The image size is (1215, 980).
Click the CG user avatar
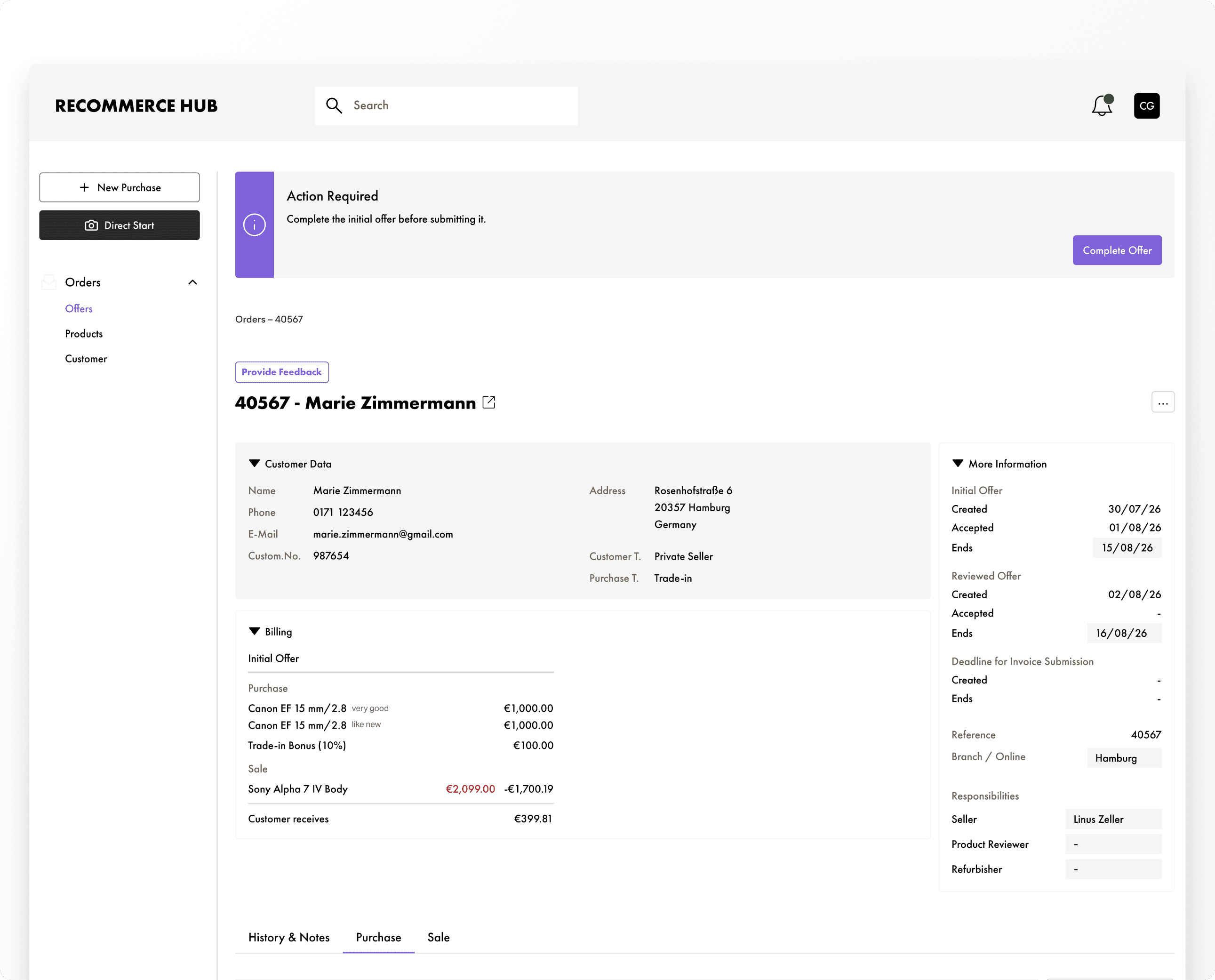pyautogui.click(x=1146, y=105)
